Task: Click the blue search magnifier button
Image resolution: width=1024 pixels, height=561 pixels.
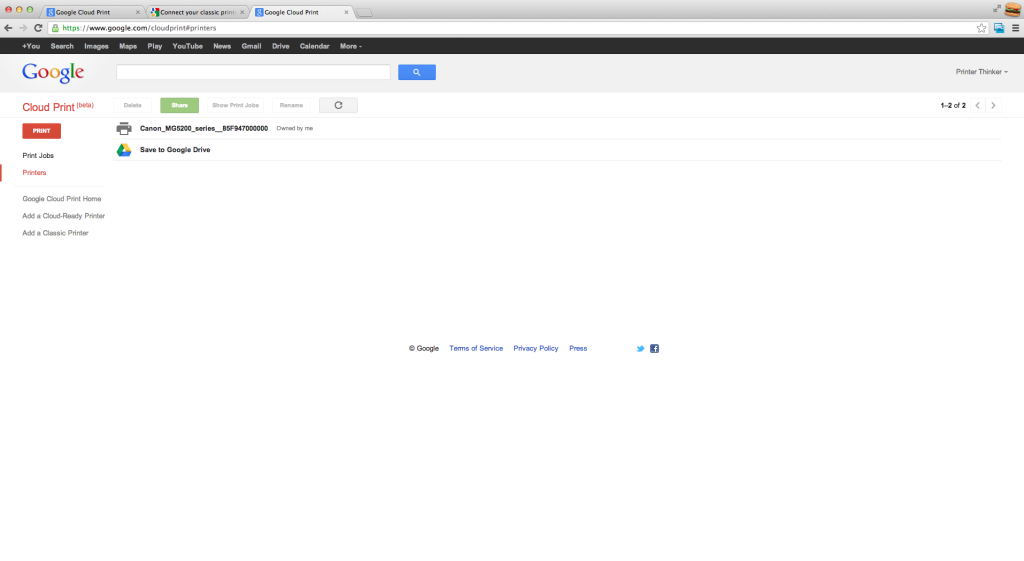Action: pos(417,72)
